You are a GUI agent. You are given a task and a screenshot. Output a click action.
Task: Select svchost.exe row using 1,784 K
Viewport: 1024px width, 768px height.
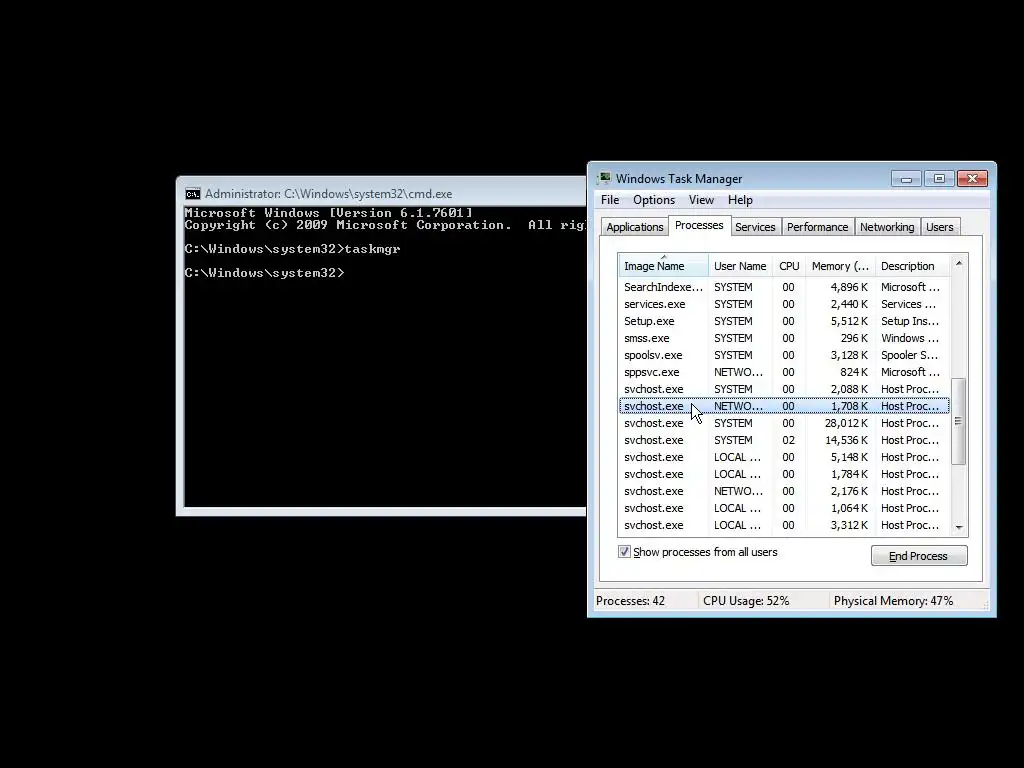784,473
